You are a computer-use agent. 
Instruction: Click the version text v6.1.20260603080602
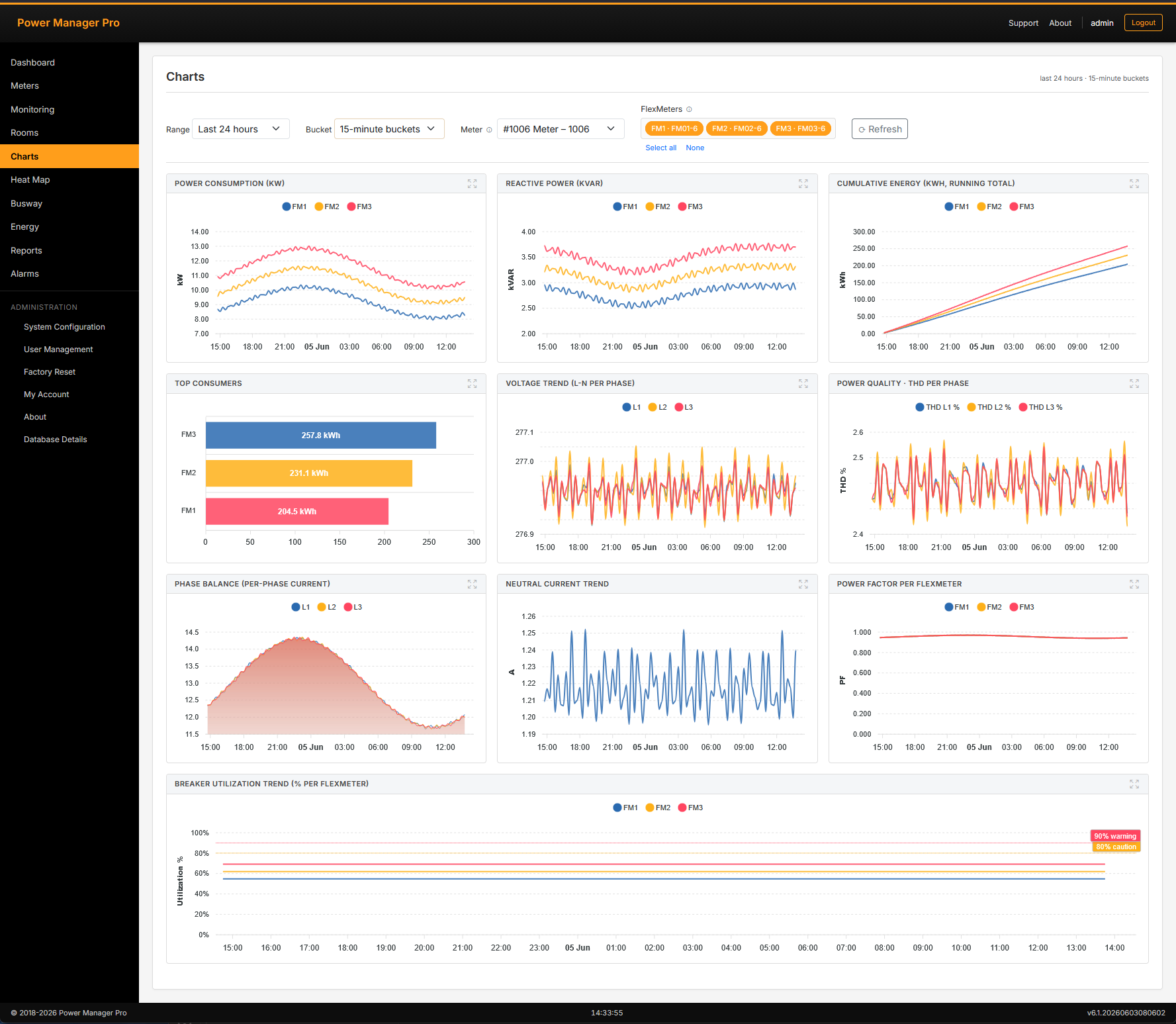[1126, 1013]
